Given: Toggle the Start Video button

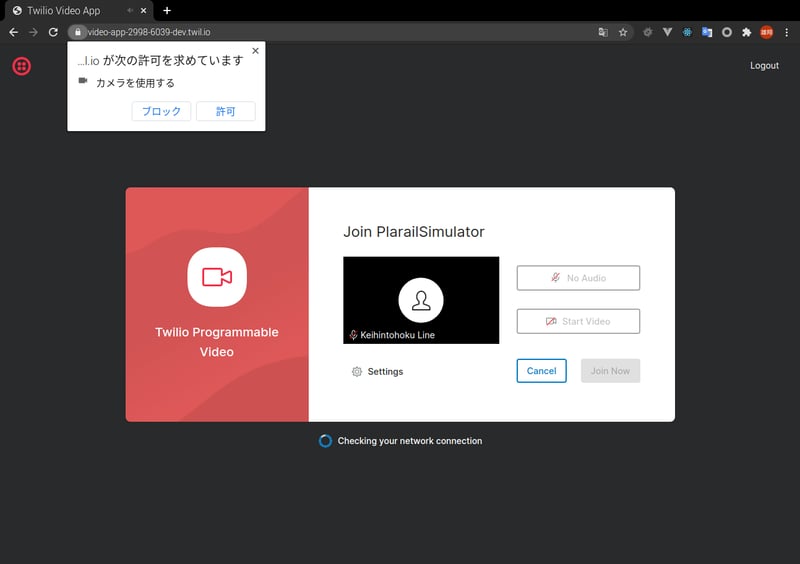Looking at the screenshot, I should pos(578,322).
